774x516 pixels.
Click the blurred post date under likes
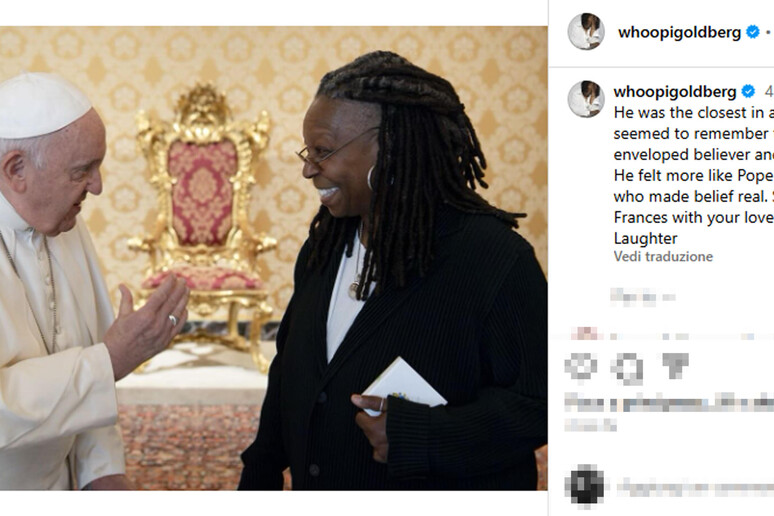pyautogui.click(x=590, y=424)
